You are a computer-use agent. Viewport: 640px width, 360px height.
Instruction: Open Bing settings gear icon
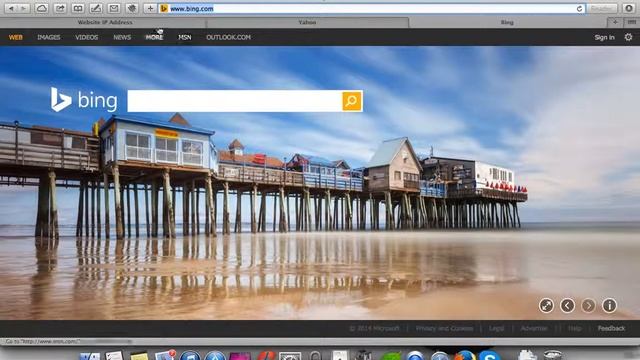pyautogui.click(x=628, y=37)
